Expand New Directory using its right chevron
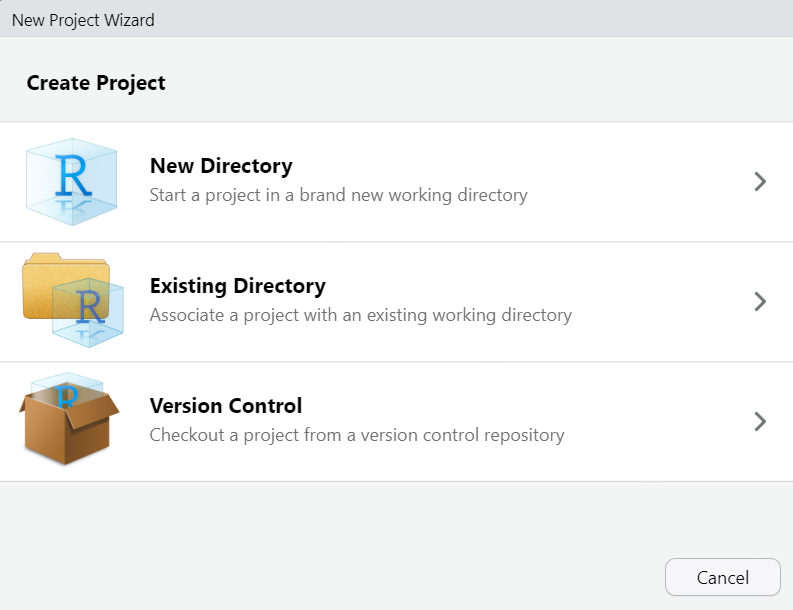Image resolution: width=793 pixels, height=610 pixels. click(760, 182)
